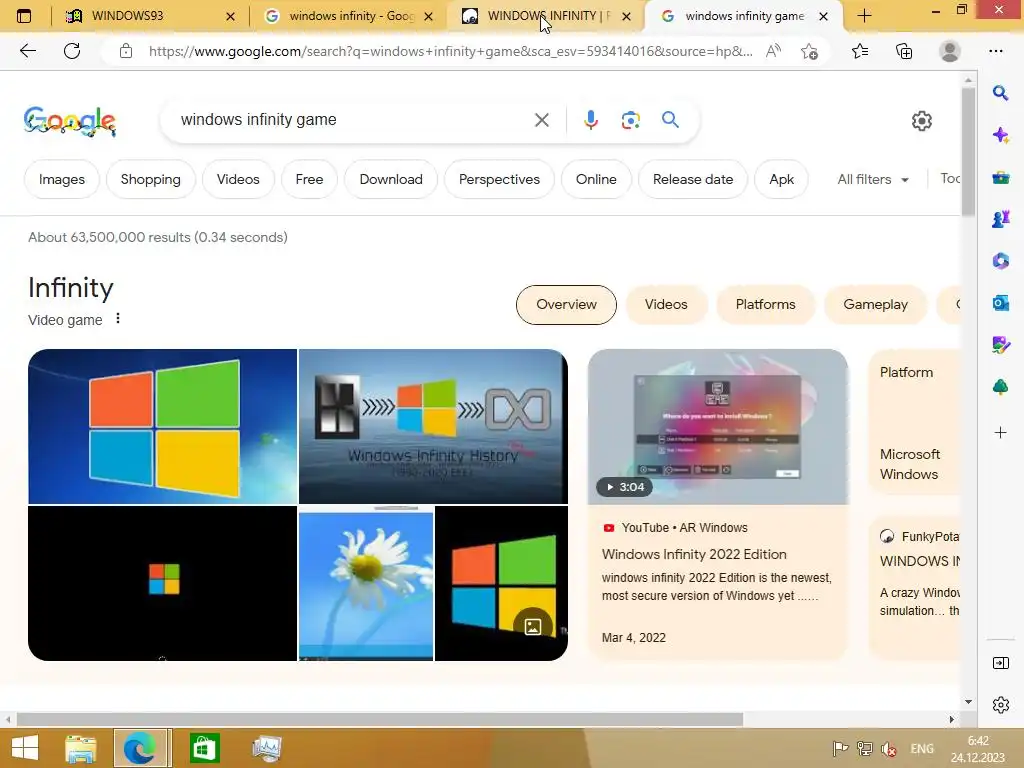The width and height of the screenshot is (1024, 768).
Task: Click the vertical scrollbar down arrow
Action: point(968,703)
